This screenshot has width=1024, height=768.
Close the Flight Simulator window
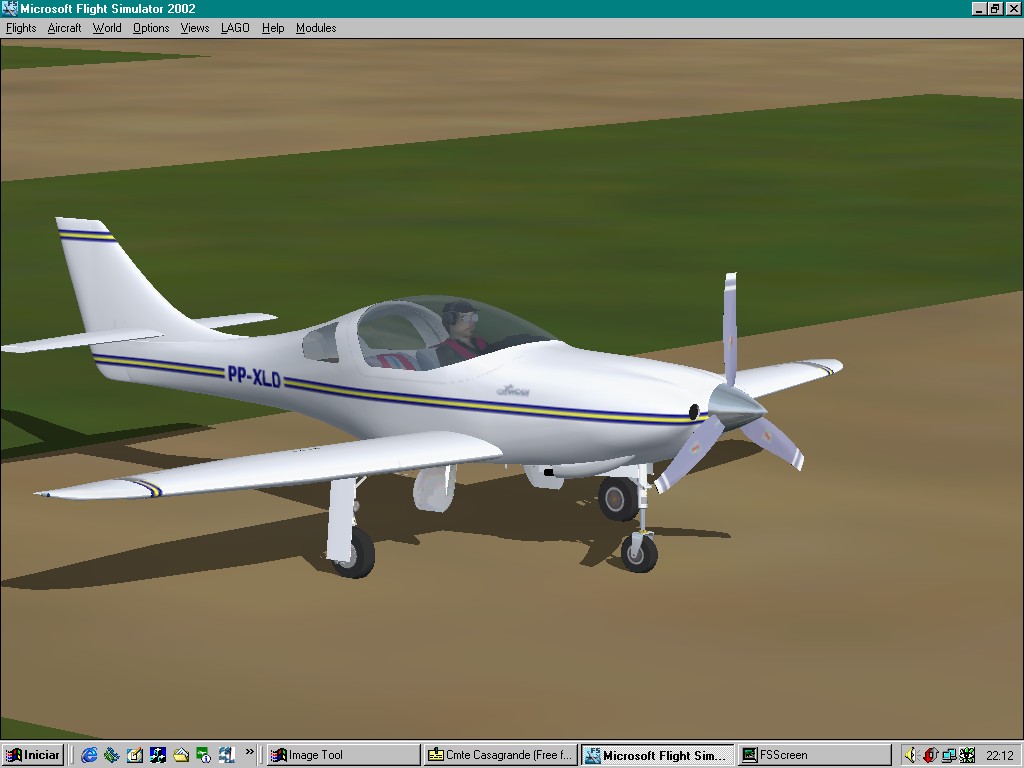[x=1012, y=8]
